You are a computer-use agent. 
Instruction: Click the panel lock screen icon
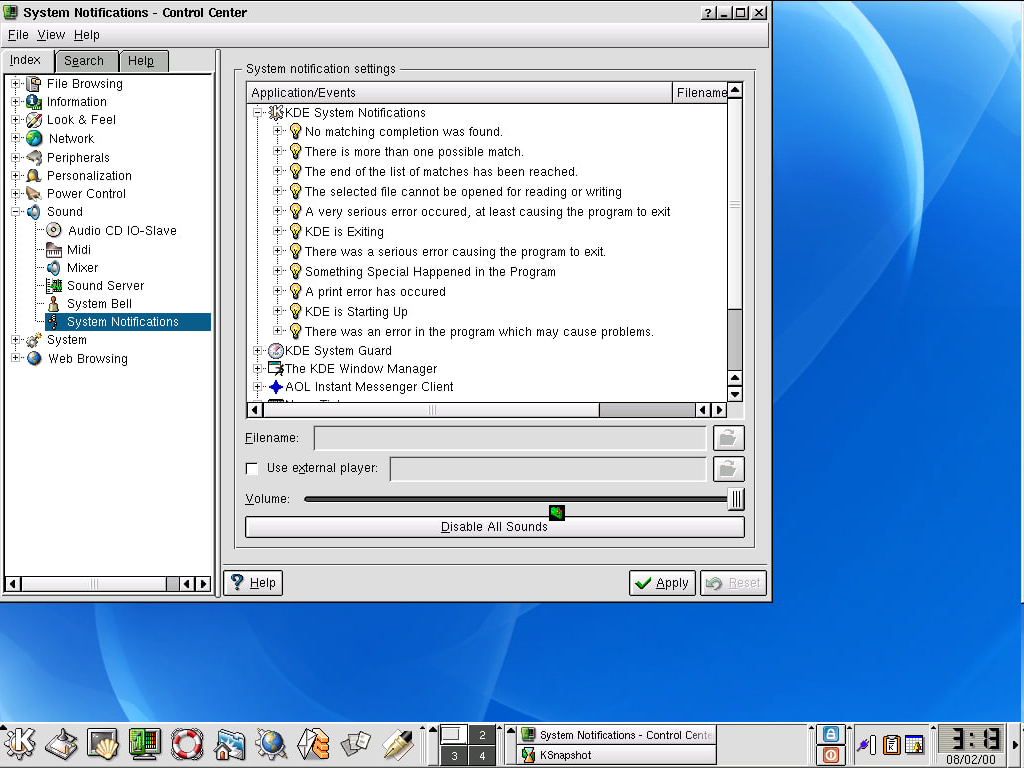[830, 734]
